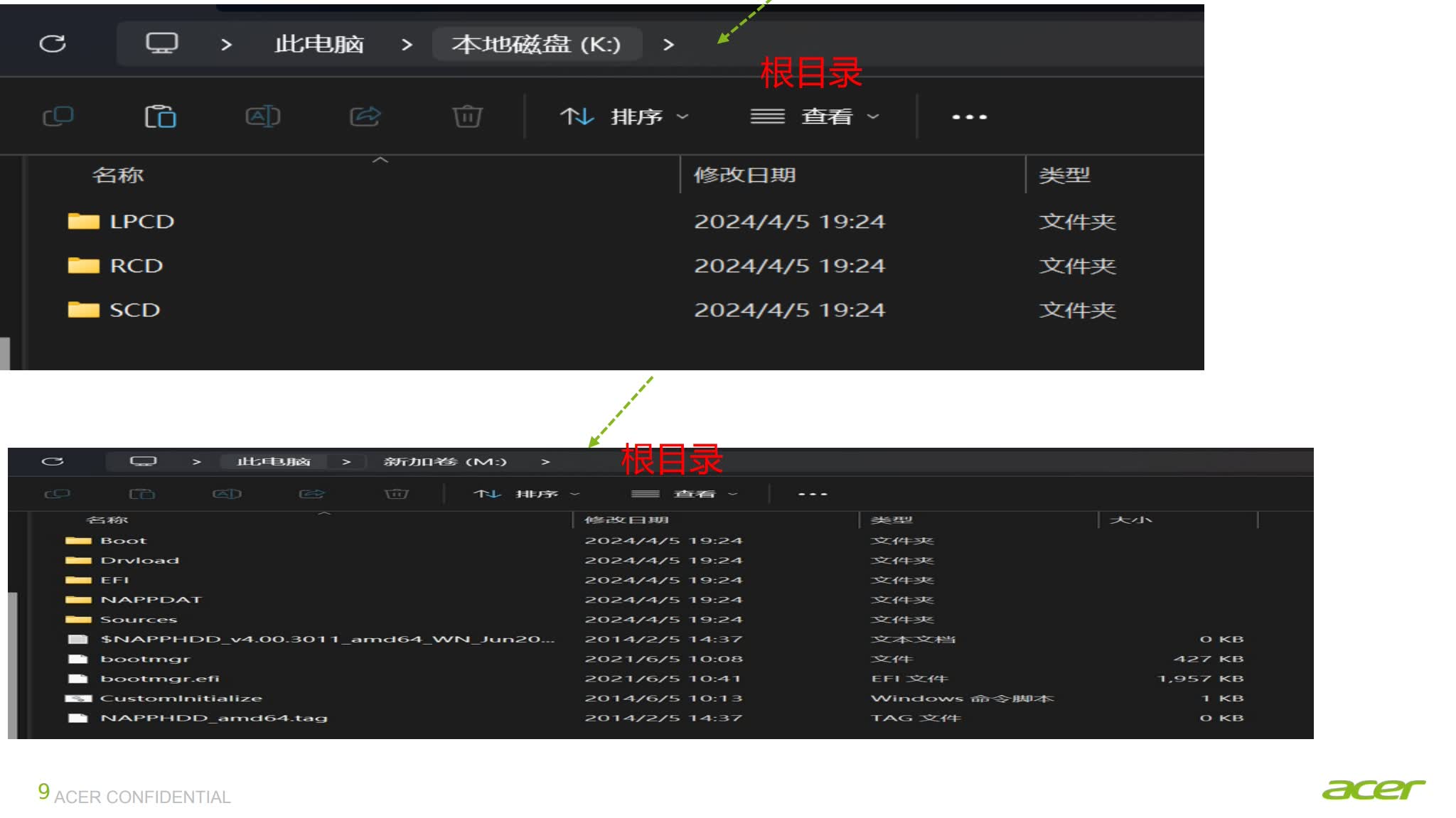
Task: Select the LPCD folder
Action: point(141,222)
